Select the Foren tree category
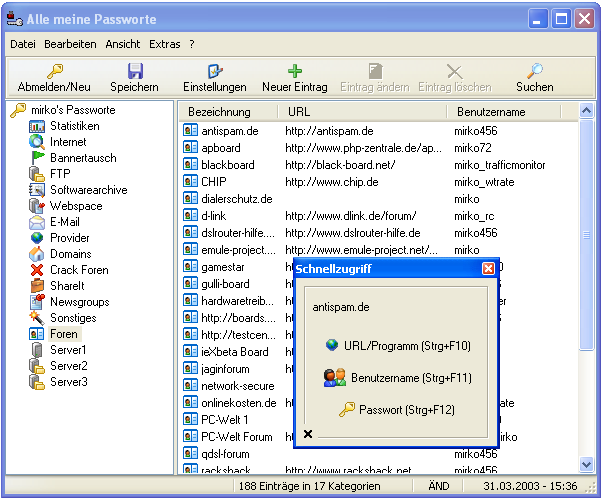 pos(64,334)
